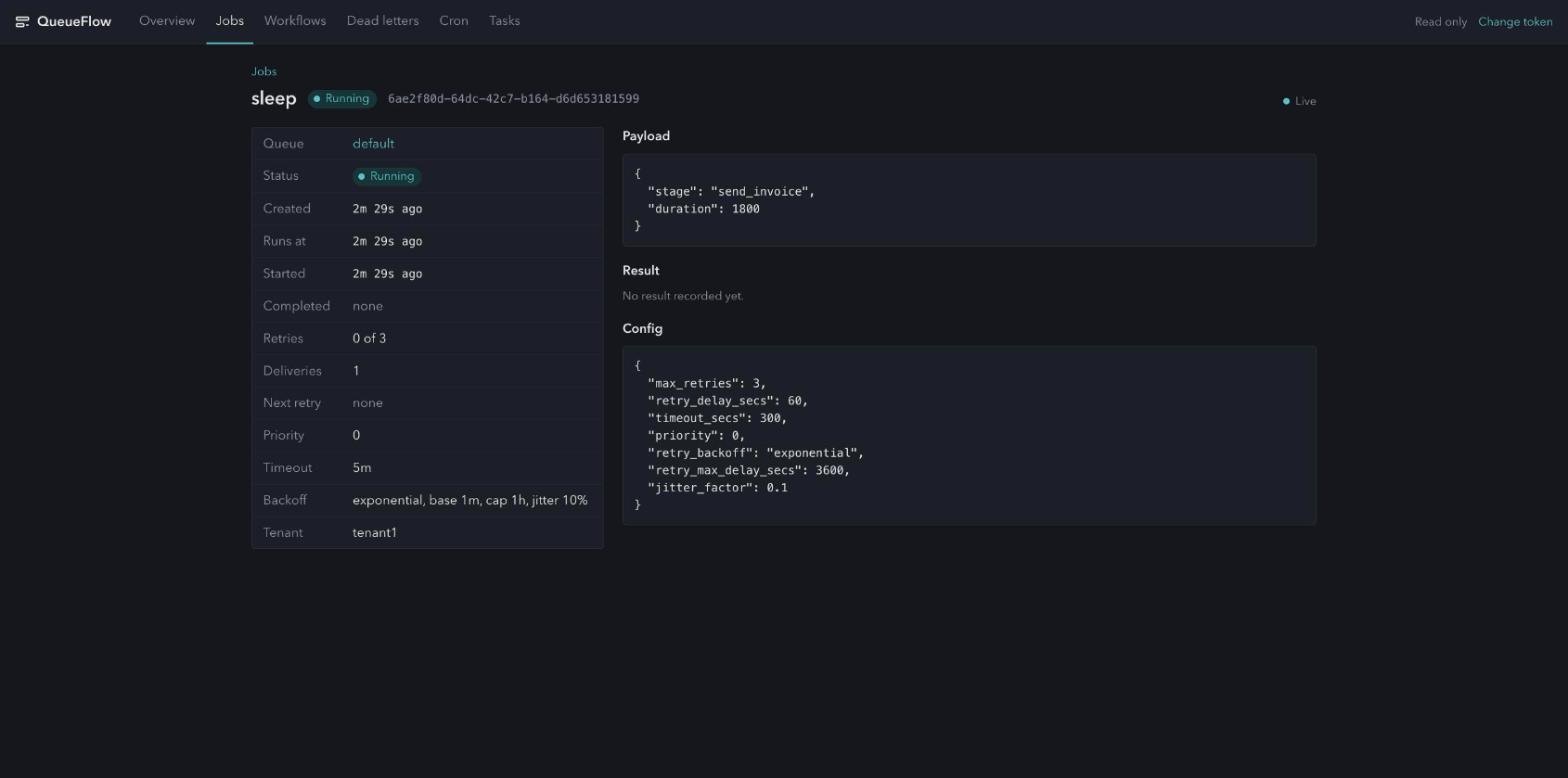
Task: Click the Completed value none
Action: 368,306
